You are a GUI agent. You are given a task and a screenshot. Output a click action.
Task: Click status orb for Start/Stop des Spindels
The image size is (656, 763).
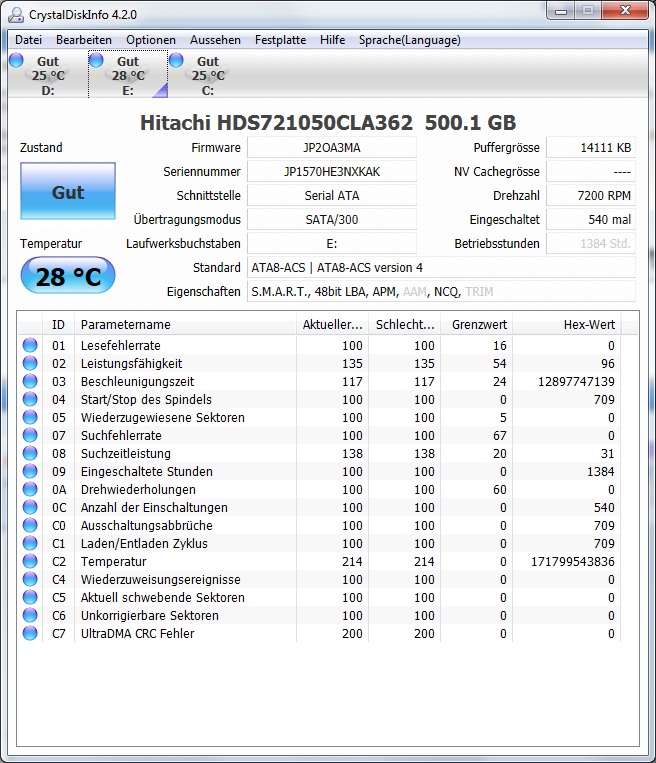pyautogui.click(x=30, y=399)
